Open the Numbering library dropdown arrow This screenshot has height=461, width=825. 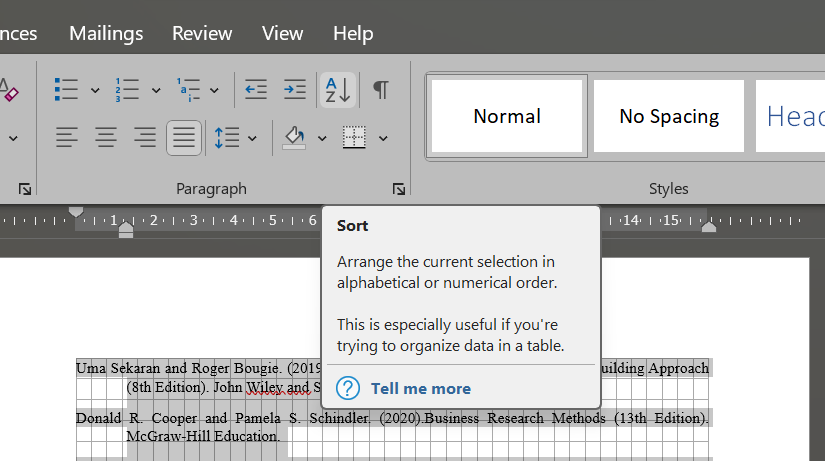click(x=156, y=91)
